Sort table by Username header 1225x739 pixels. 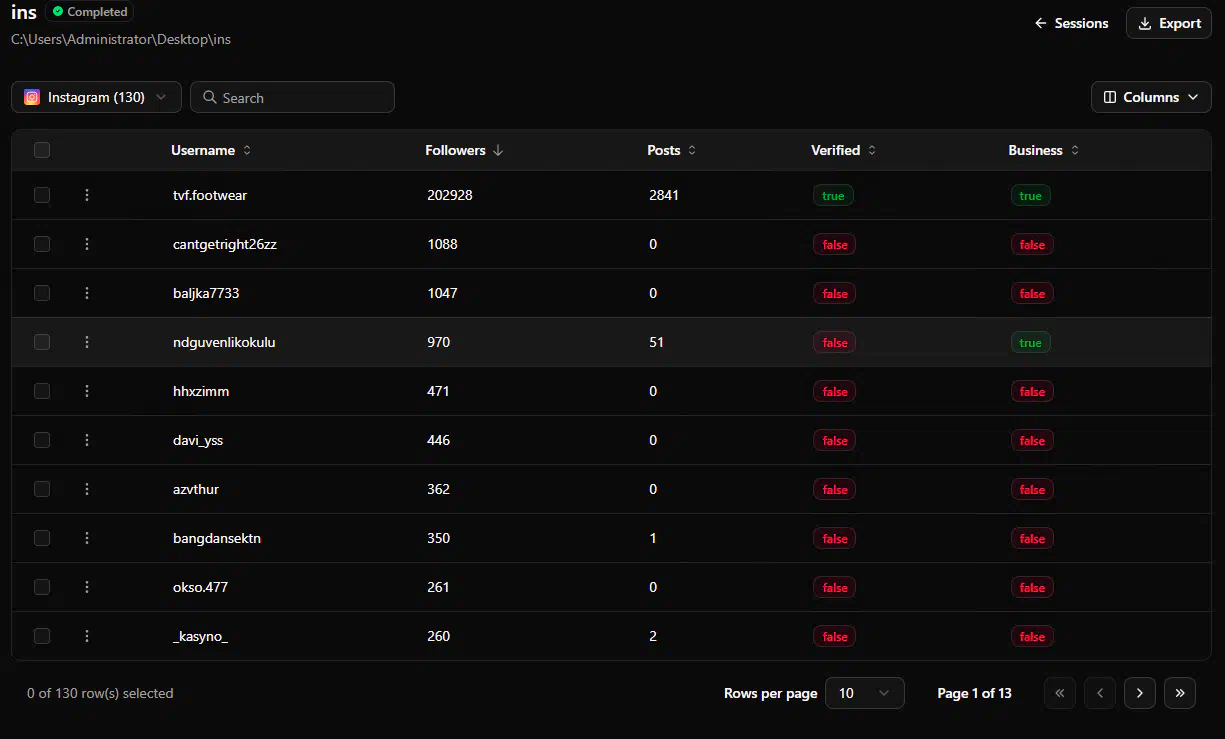tap(211, 150)
